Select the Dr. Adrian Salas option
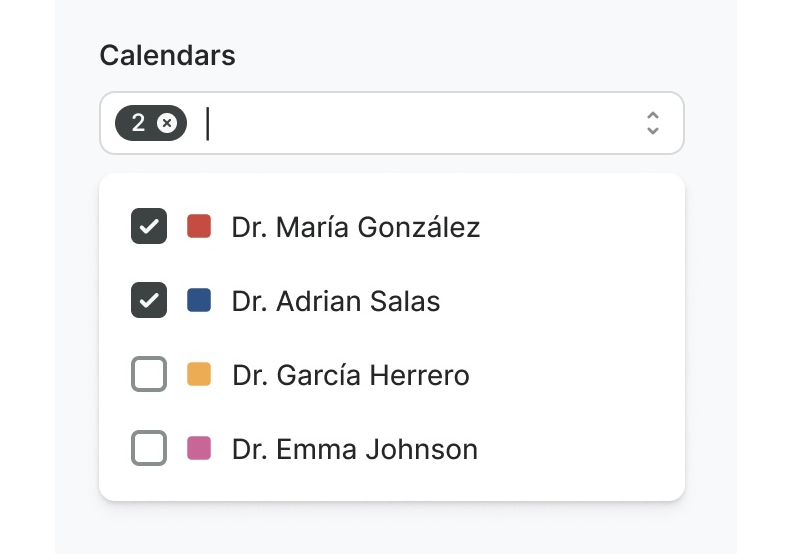This screenshot has height=555, width=800. tap(336, 301)
